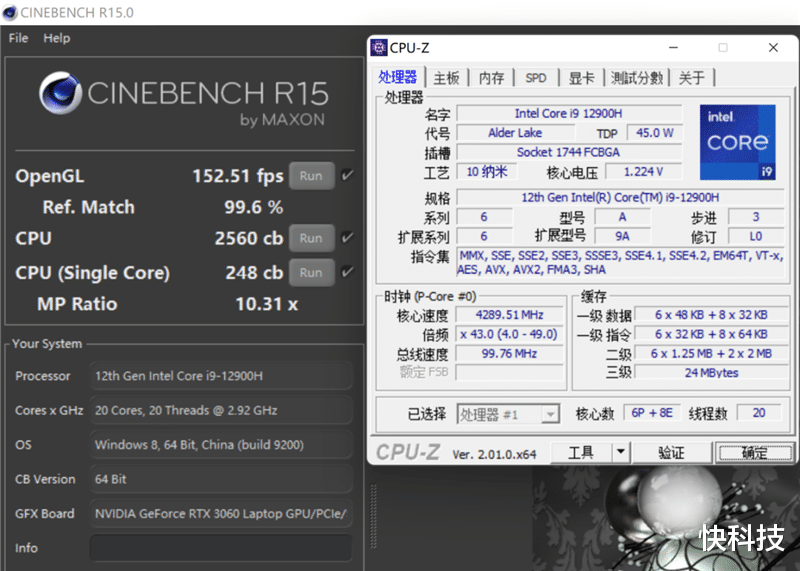The height and width of the screenshot is (571, 800).
Task: Click the Intel Core i9 logo badge
Action: [x=737, y=142]
